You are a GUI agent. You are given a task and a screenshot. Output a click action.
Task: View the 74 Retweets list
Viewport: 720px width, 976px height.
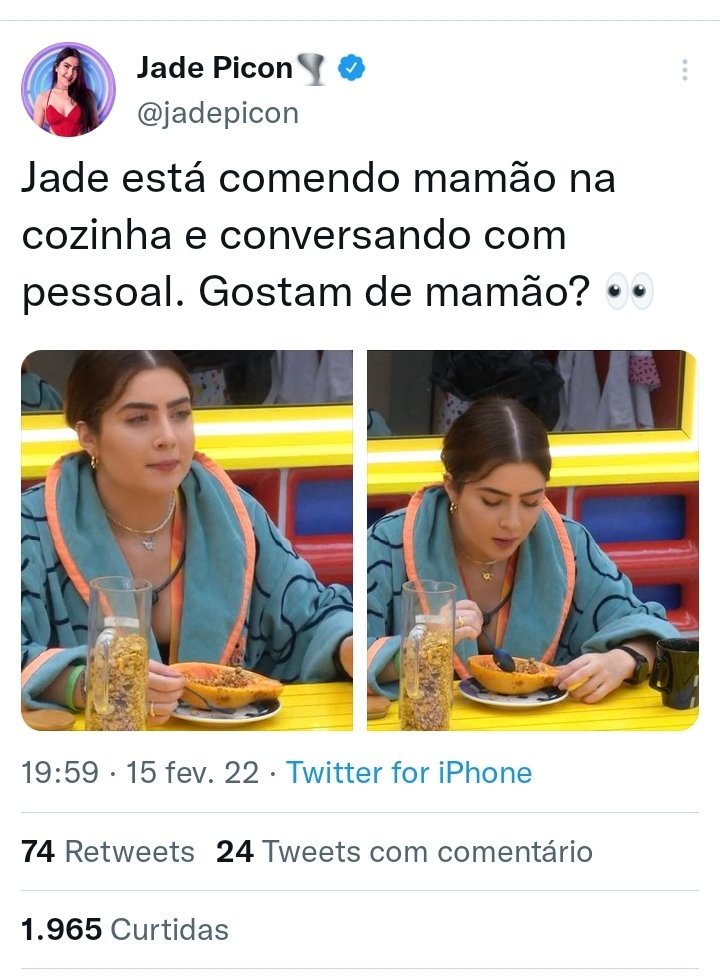108,852
